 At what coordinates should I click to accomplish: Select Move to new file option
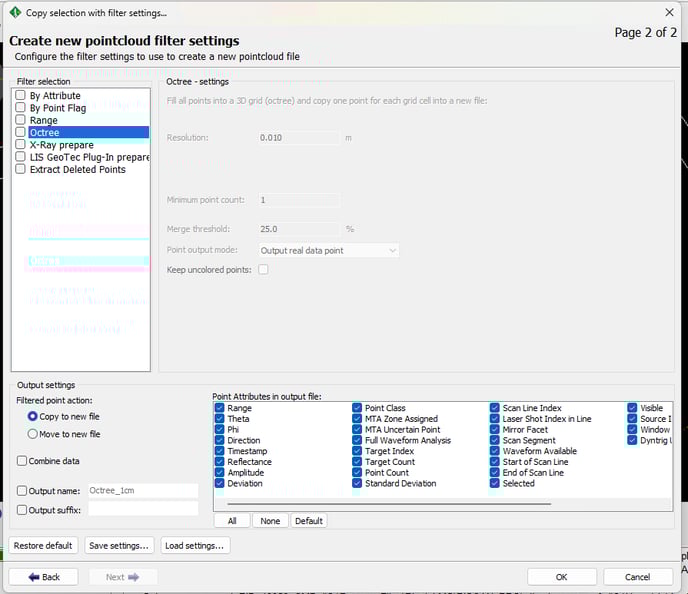(33, 435)
